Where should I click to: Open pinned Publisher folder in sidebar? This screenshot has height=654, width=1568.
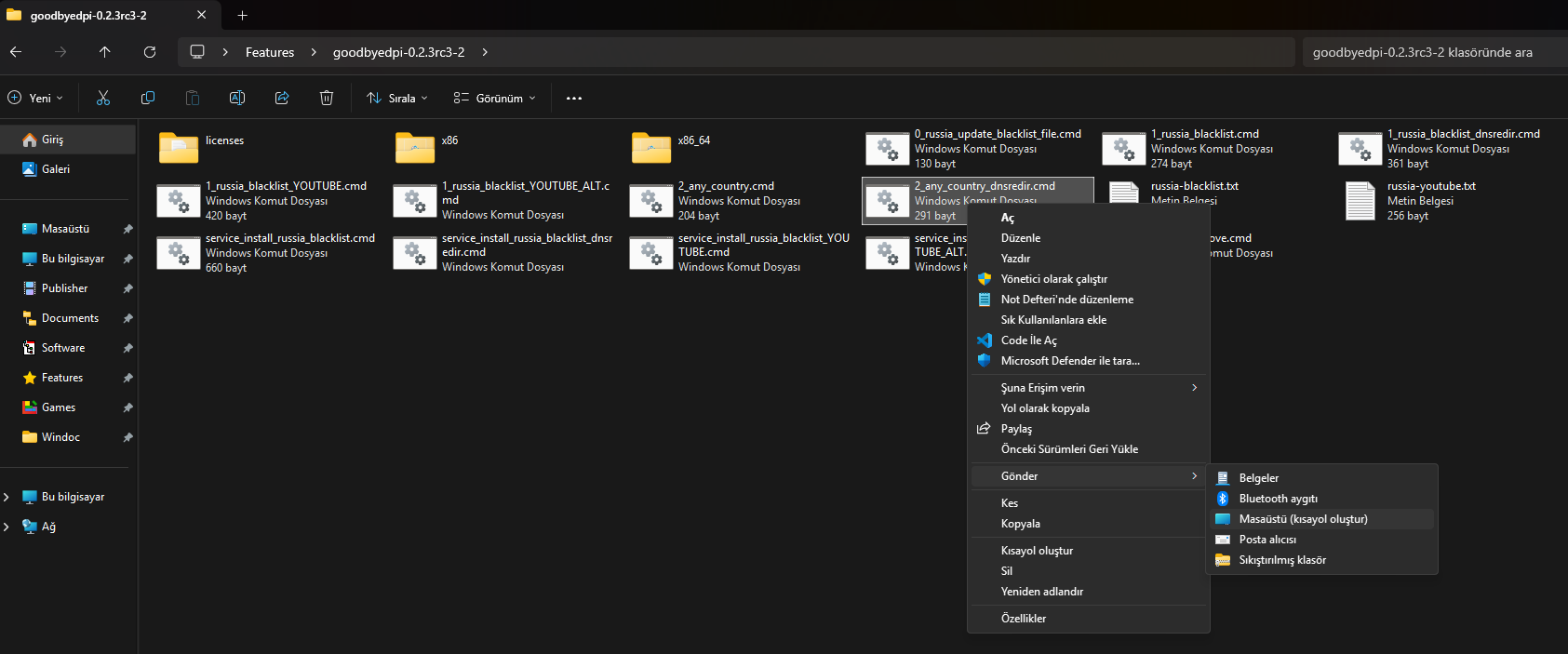tap(68, 288)
